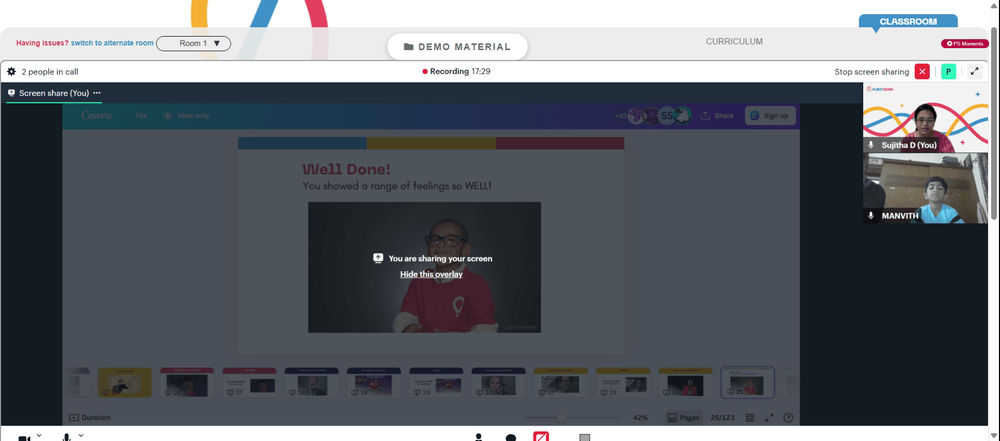Click the View only eye indicator

(186, 116)
